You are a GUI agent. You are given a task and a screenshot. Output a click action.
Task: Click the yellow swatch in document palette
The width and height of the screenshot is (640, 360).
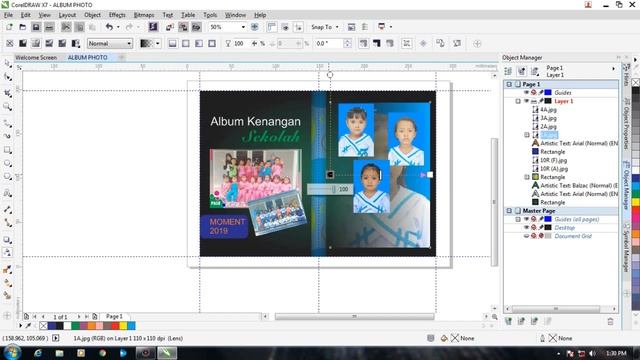(123, 326)
